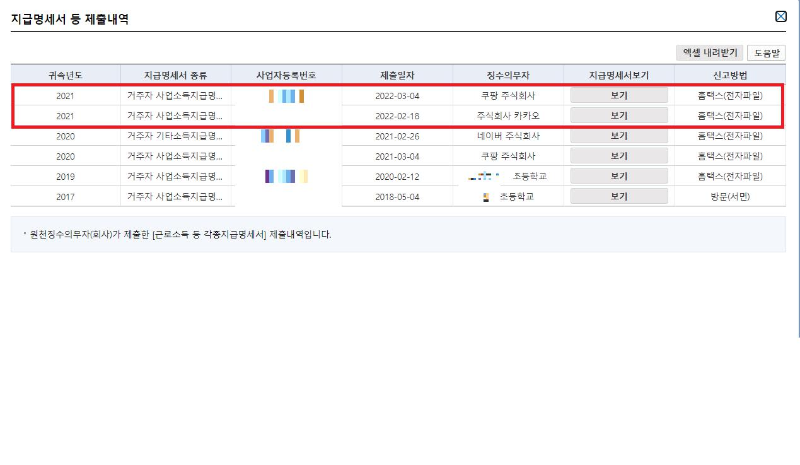Screen dimensions: 800x465
Task: Click 보기 for the 2020-02-12 초등학교 row
Action: 619,176
